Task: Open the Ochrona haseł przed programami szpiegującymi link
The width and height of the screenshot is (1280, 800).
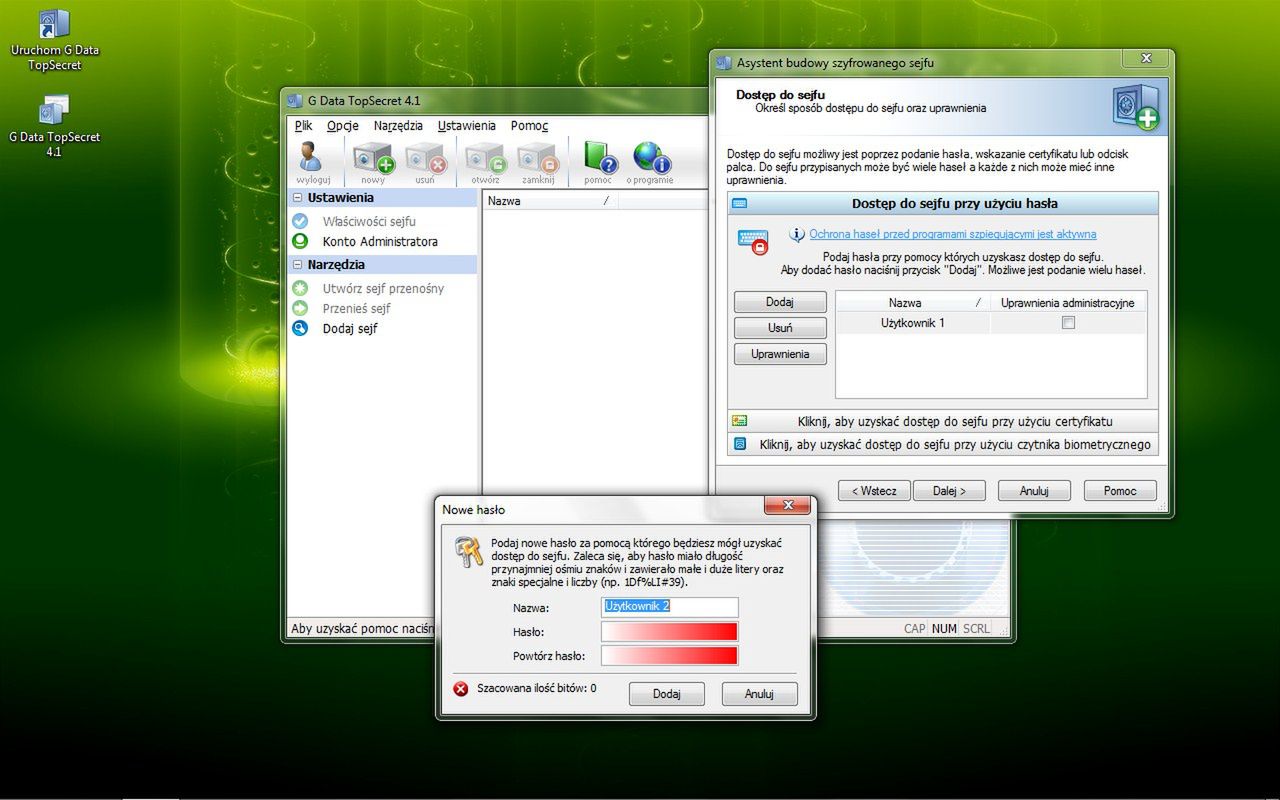Action: 953,234
